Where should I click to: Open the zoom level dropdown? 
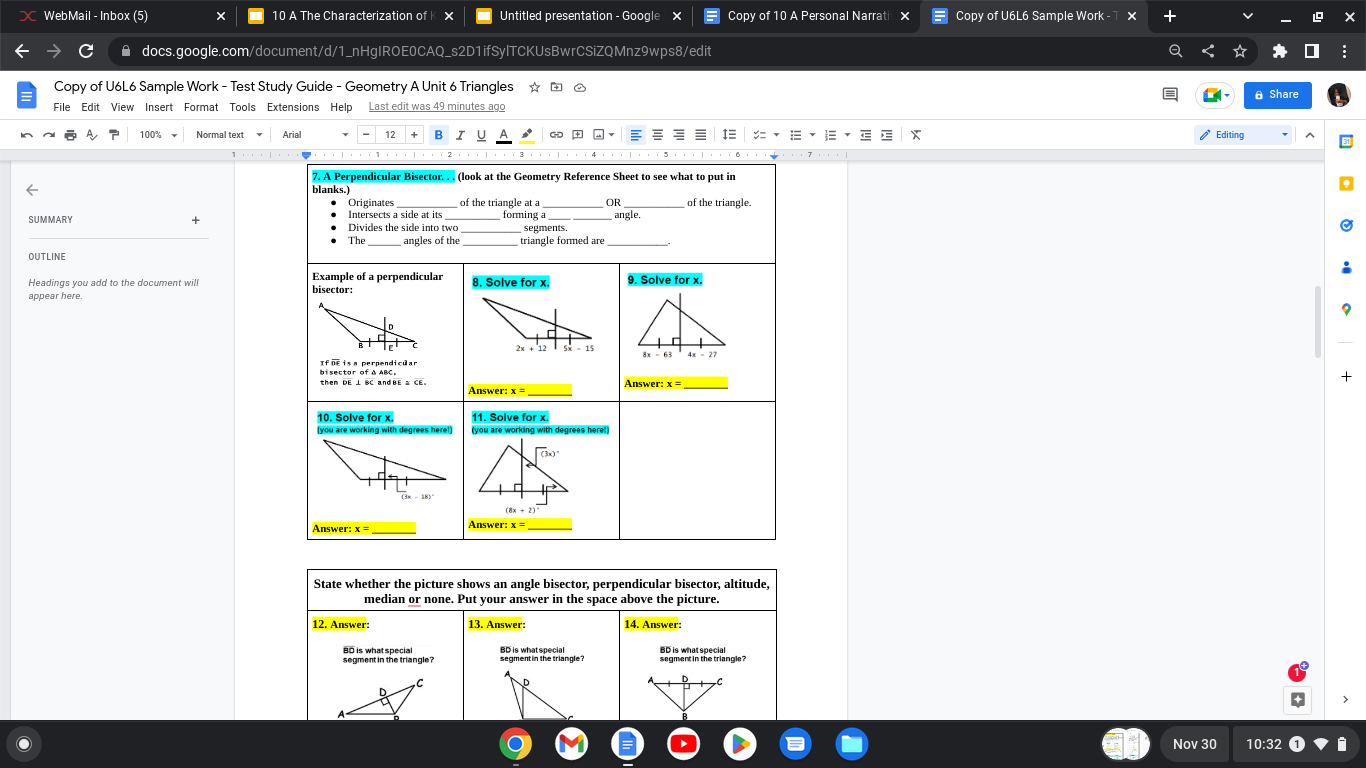pyautogui.click(x=158, y=135)
